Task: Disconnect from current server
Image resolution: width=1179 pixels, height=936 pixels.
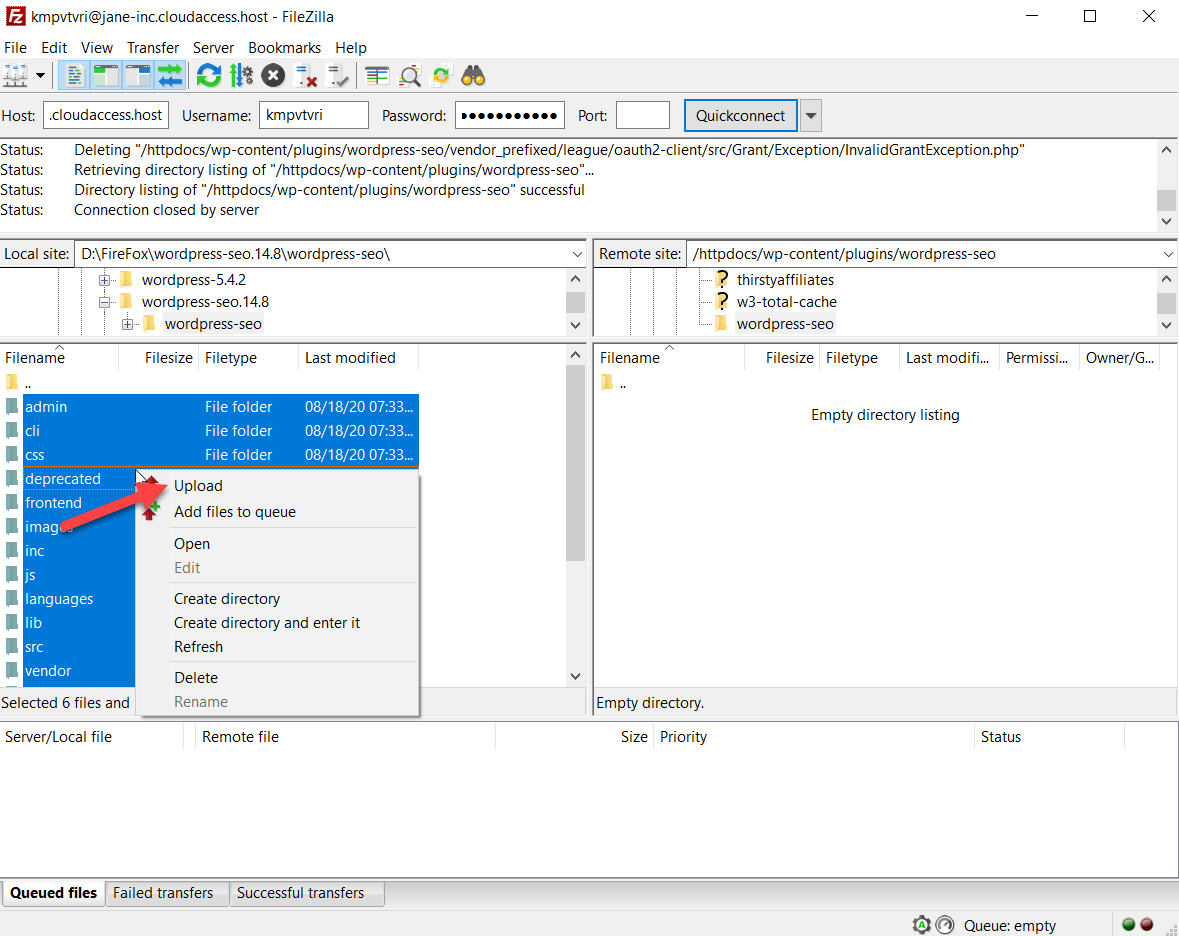Action: [306, 76]
